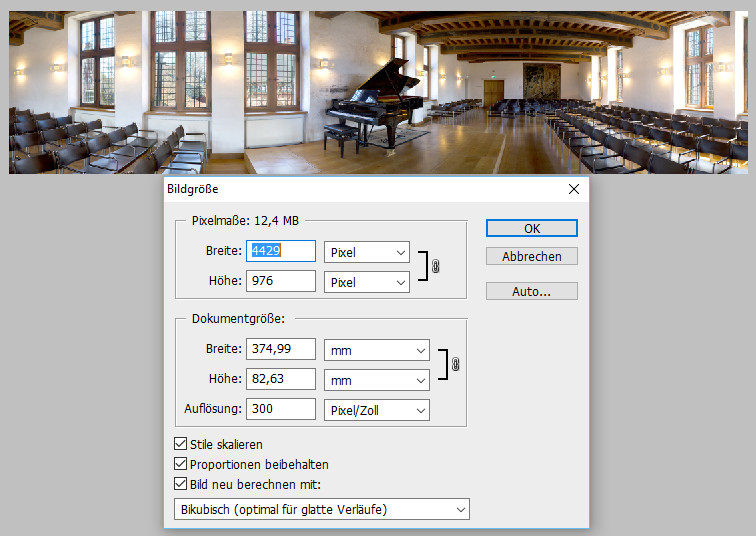Open the Pixel unit dropdown for pixel Breite
Screen dimensions: 756x536
pyautogui.click(x=366, y=252)
